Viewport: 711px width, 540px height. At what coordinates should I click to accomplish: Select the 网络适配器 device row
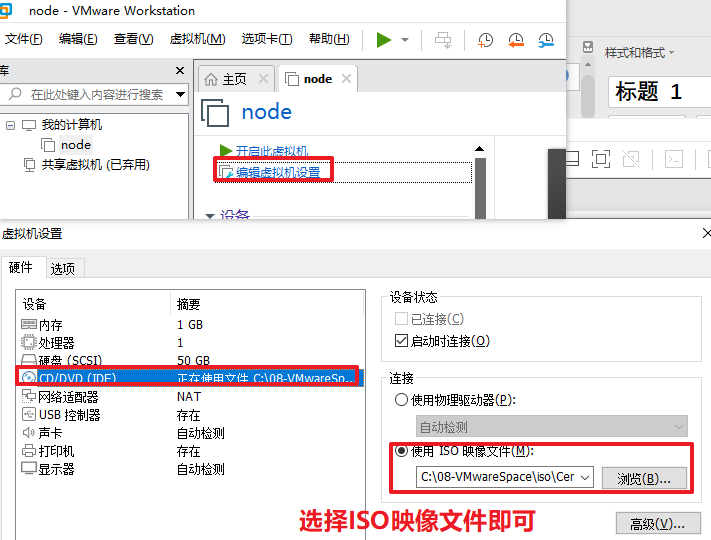coord(190,397)
